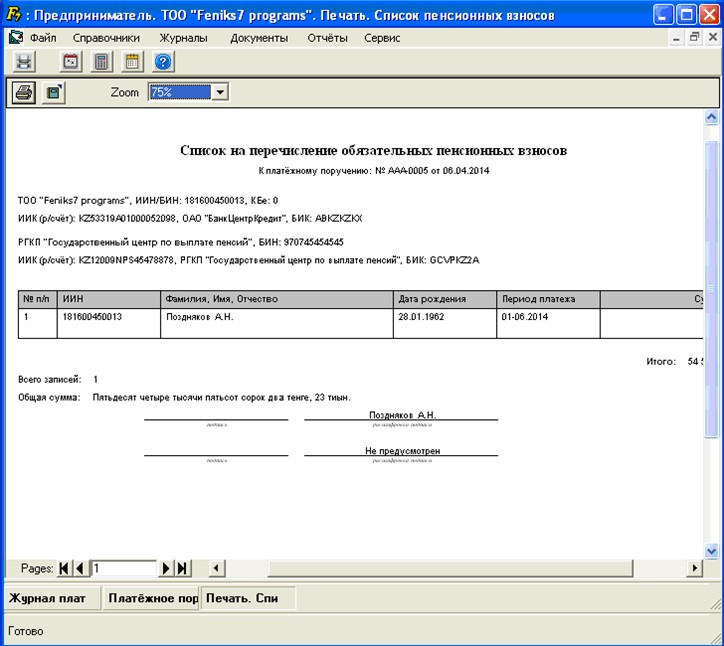This screenshot has width=724, height=646.
Task: Open the Справочники menu
Action: point(106,38)
